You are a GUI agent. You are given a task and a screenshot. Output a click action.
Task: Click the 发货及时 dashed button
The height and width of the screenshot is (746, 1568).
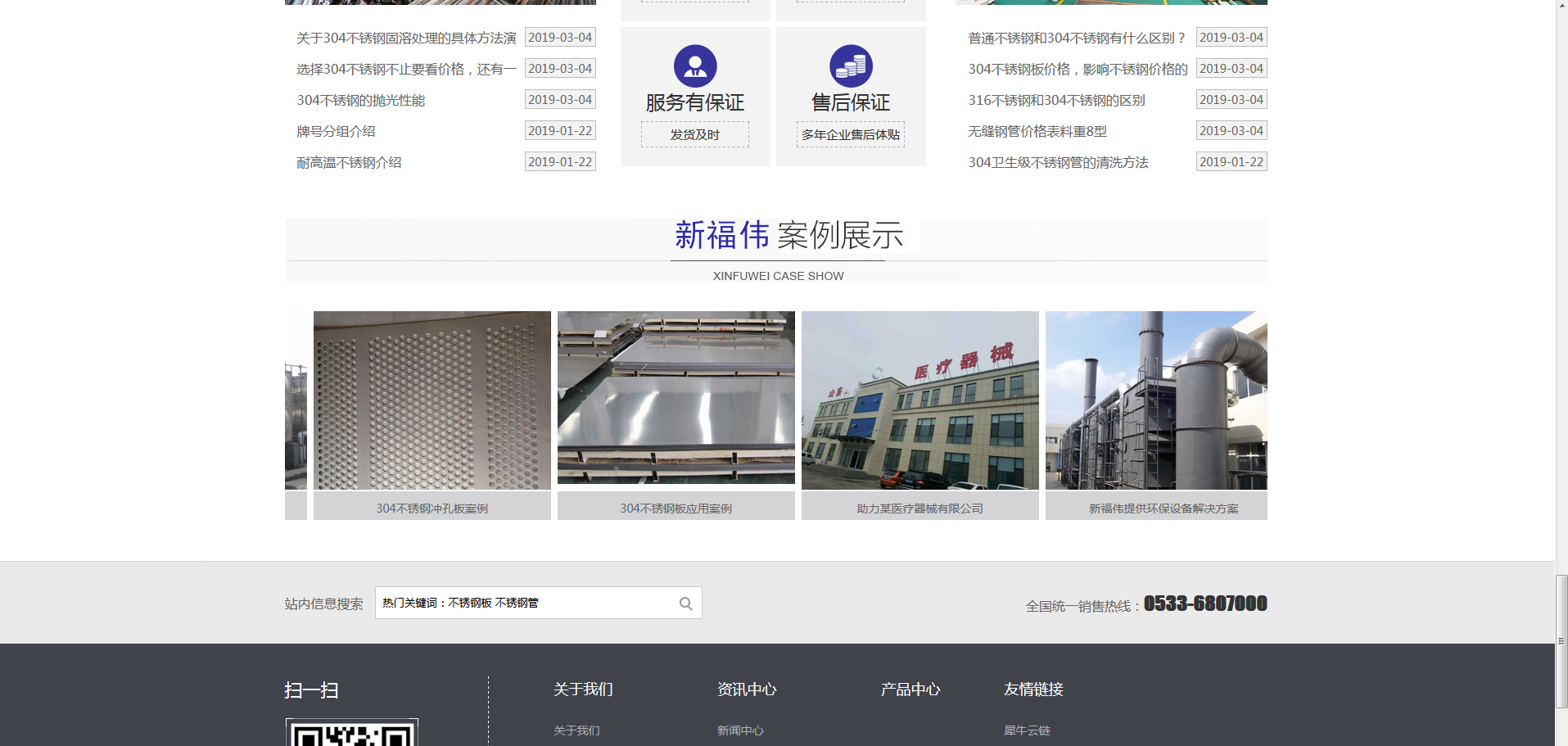[x=695, y=135]
